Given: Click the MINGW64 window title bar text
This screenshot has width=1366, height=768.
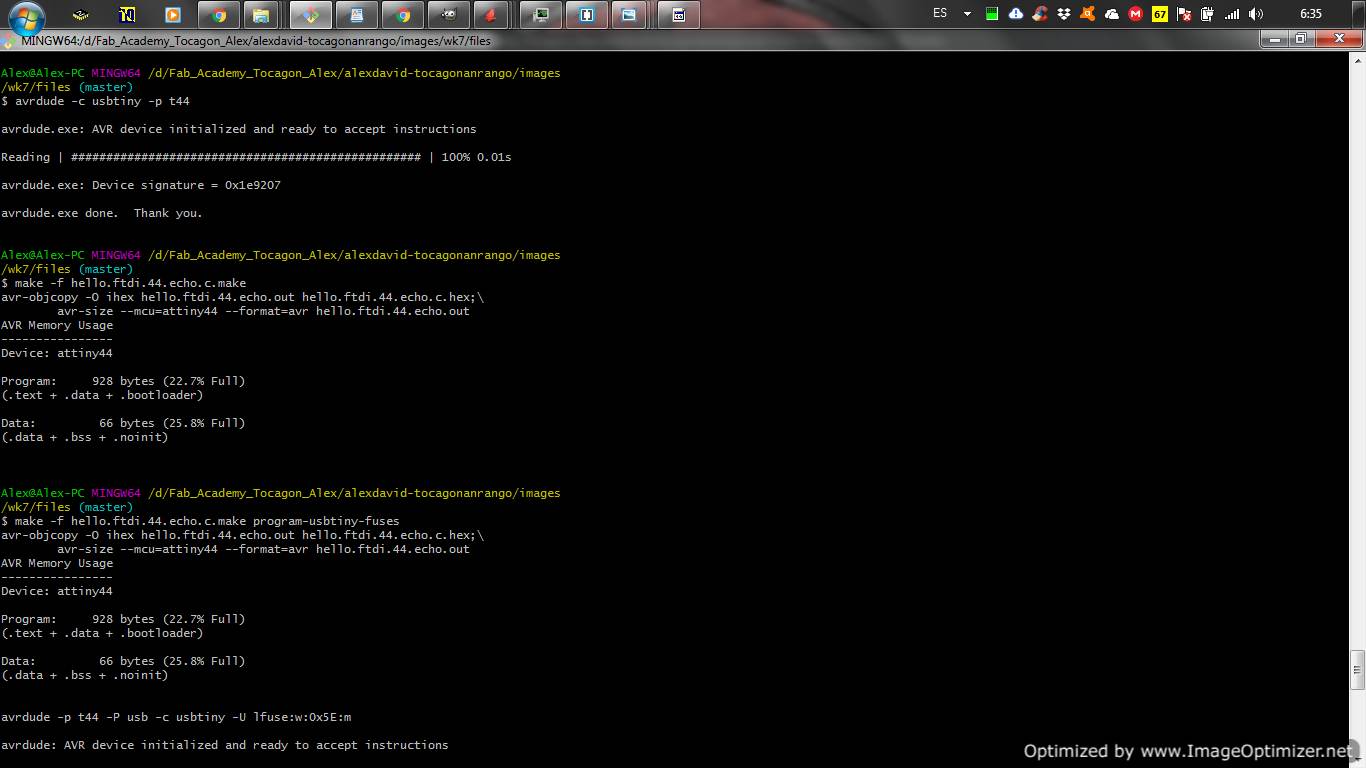Looking at the screenshot, I should click(256, 41).
